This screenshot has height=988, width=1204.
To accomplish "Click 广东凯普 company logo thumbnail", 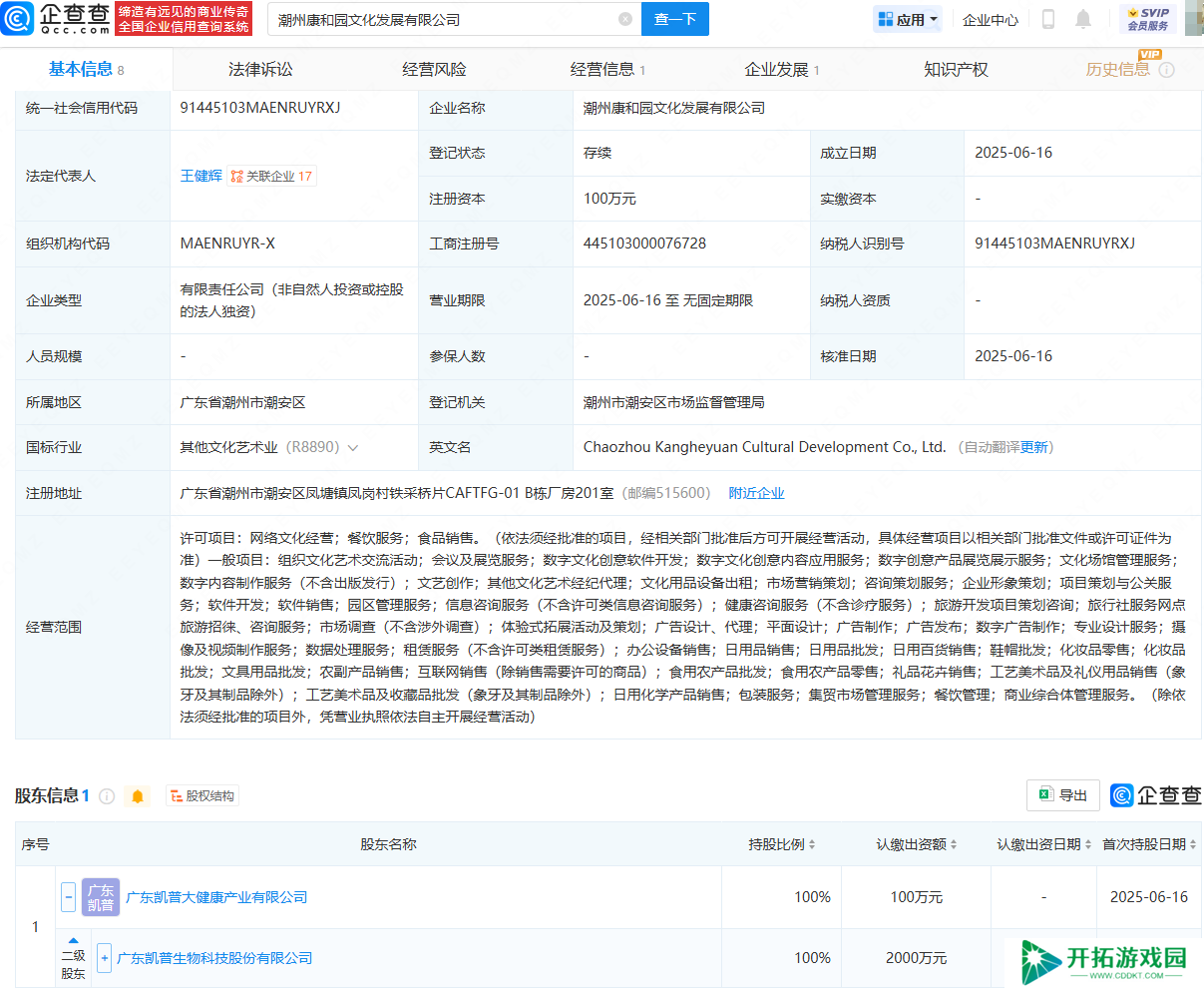I will pos(101,897).
